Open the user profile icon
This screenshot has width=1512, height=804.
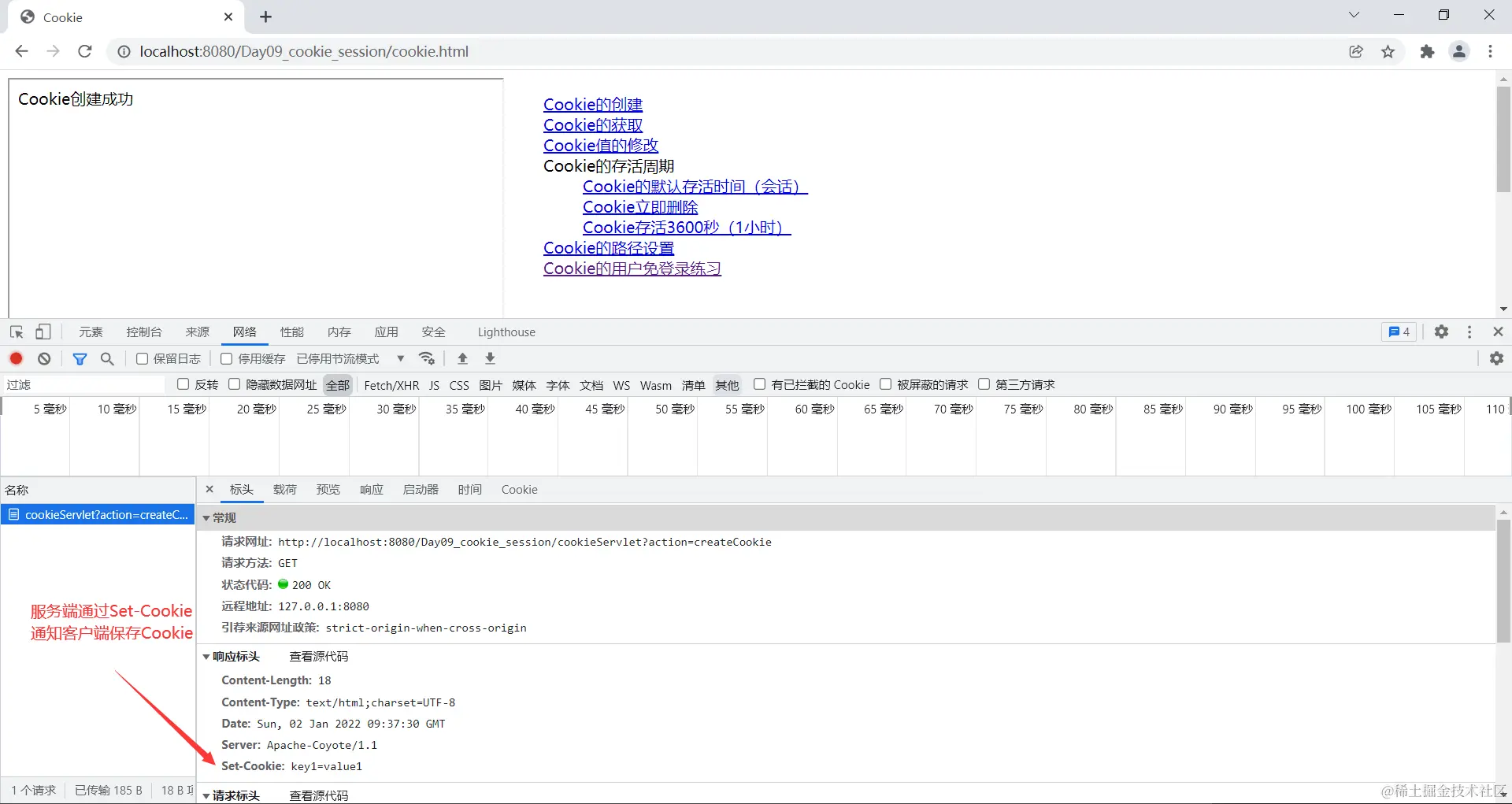coord(1459,51)
